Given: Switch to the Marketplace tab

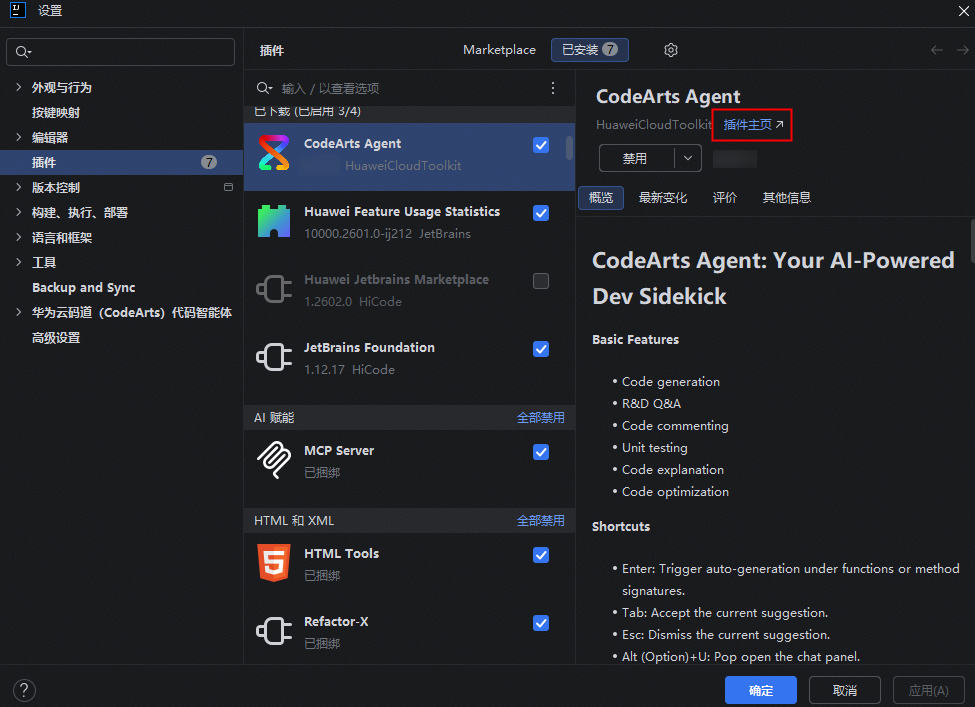Looking at the screenshot, I should pos(499,50).
